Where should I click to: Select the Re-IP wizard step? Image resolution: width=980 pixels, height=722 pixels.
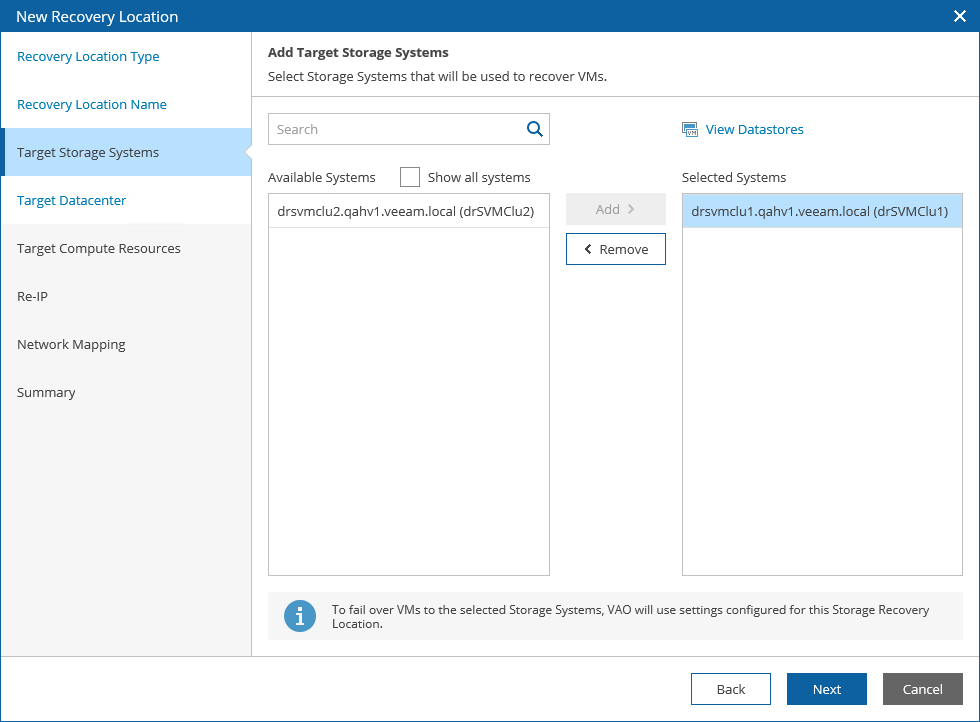[33, 297]
